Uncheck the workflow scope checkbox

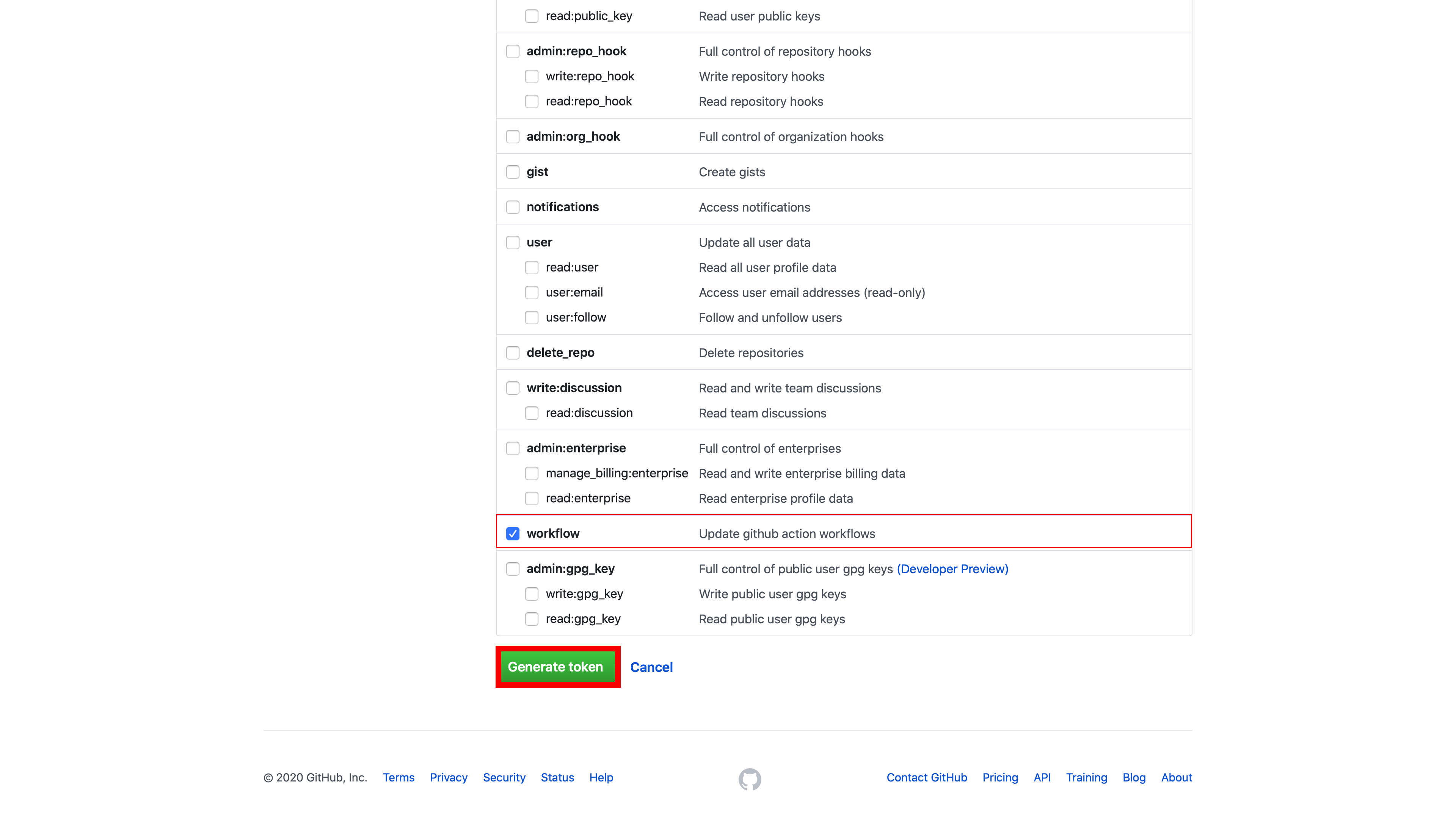point(513,533)
